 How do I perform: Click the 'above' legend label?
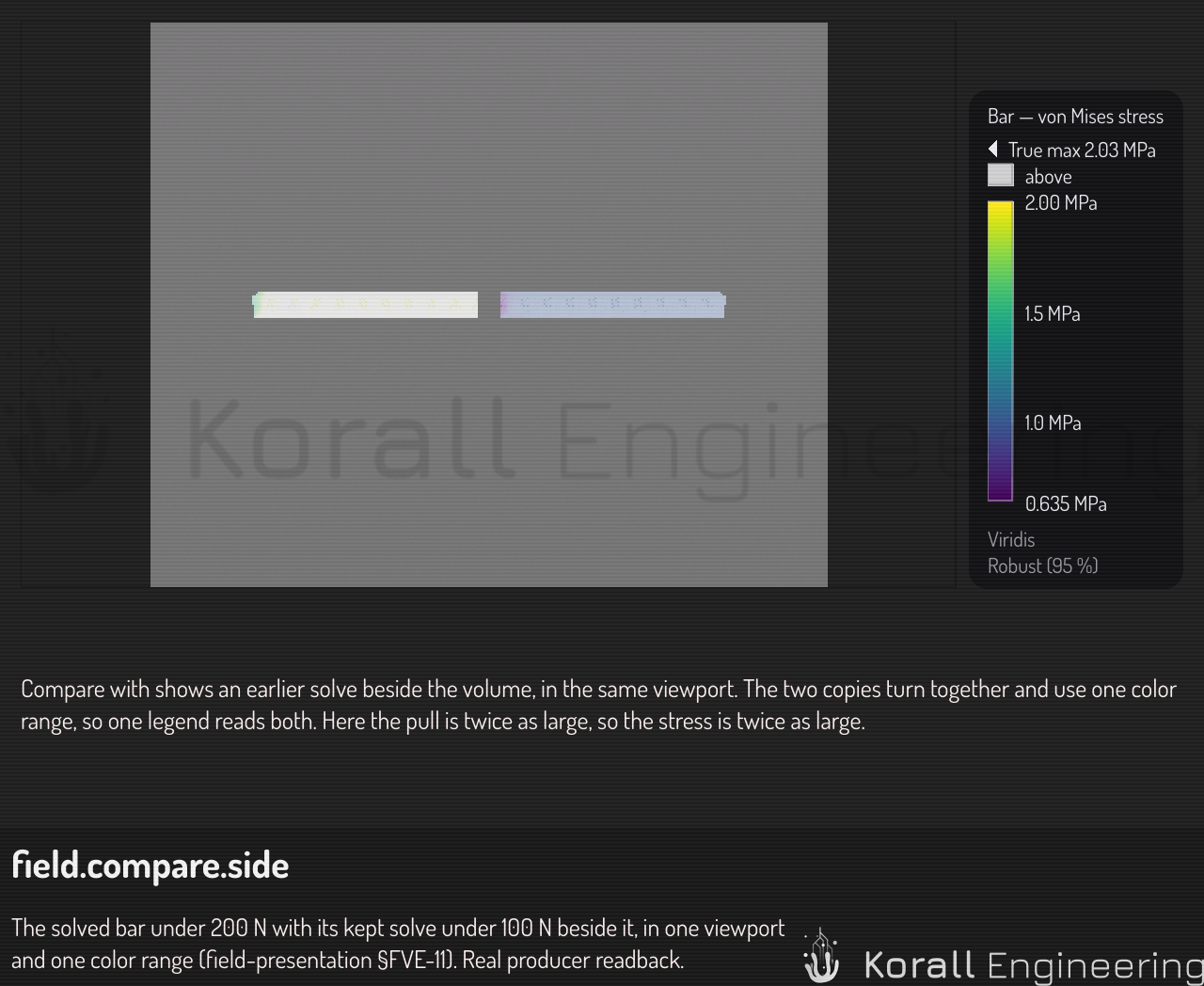click(1048, 177)
